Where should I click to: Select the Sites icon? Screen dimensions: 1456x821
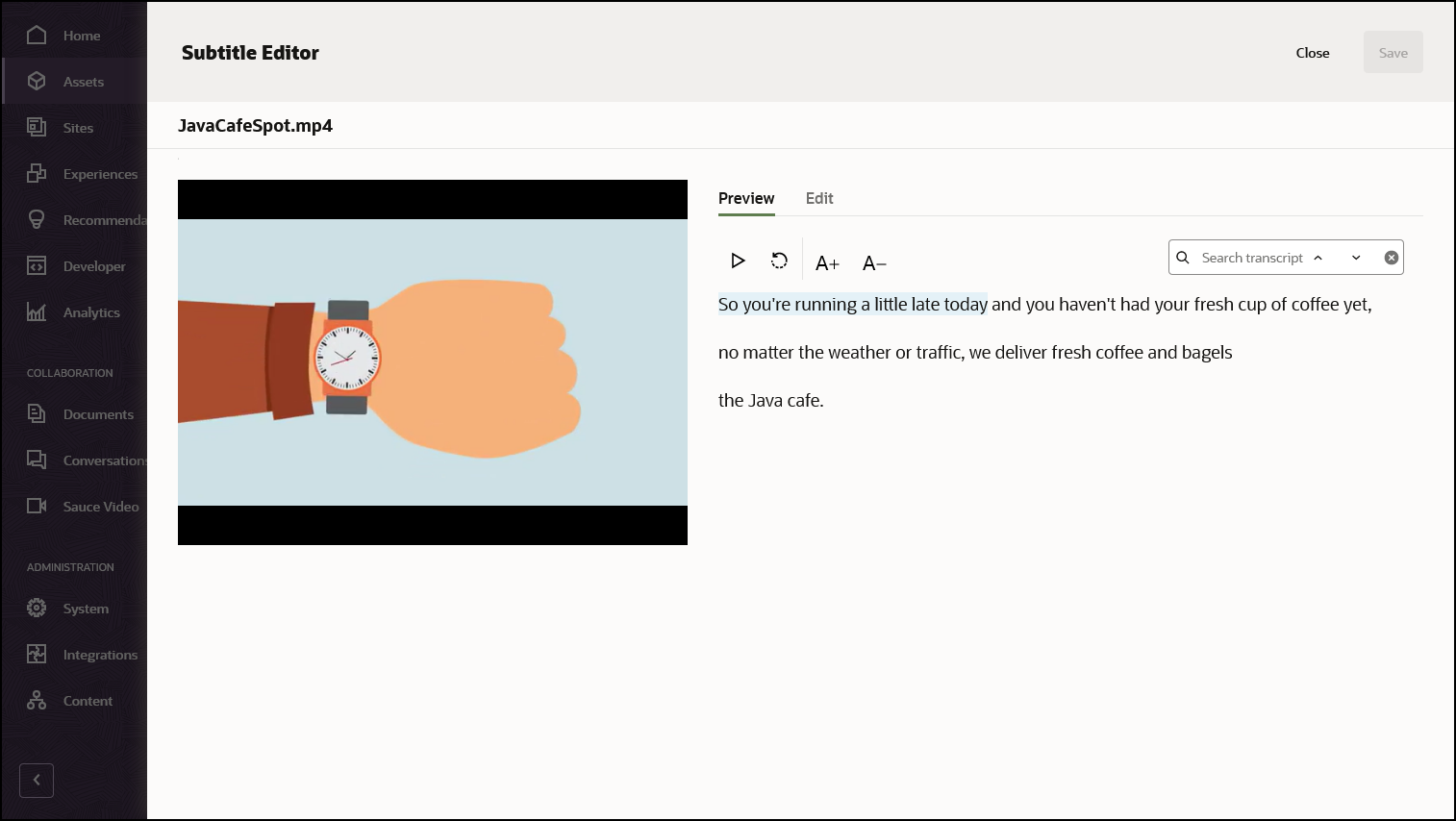click(x=37, y=128)
